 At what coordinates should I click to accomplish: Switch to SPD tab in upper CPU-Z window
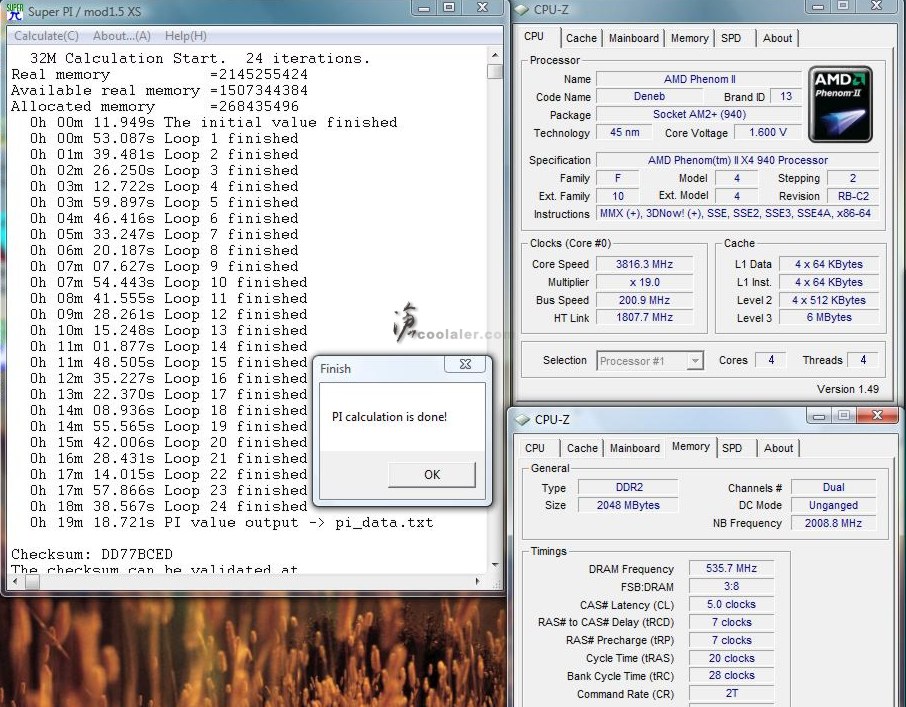pyautogui.click(x=731, y=38)
